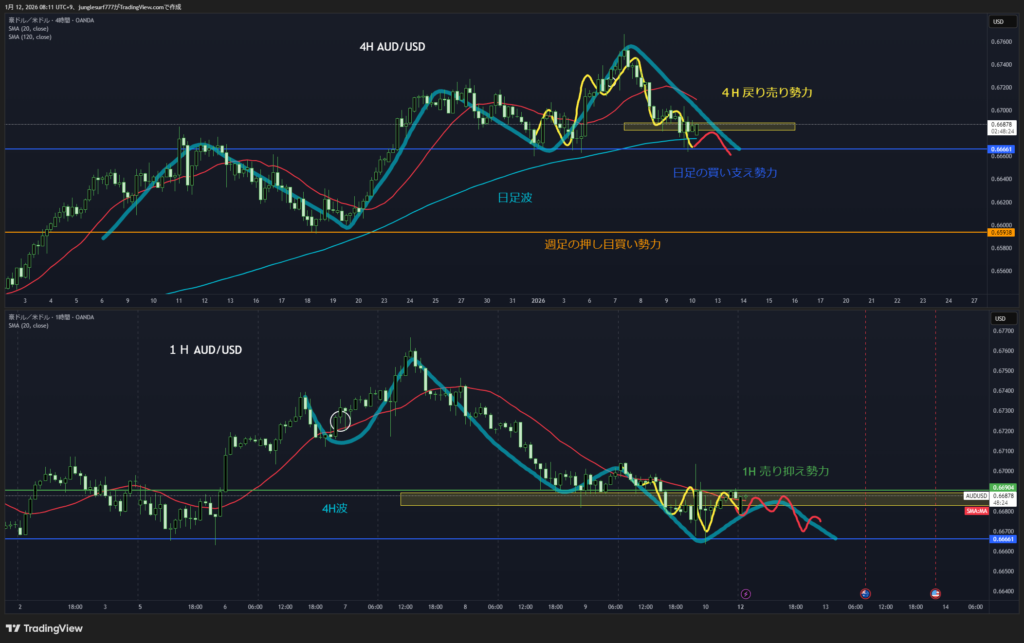Click the white circle marker on 1H chart
The width and height of the screenshot is (1024, 643).
pyautogui.click(x=340, y=419)
